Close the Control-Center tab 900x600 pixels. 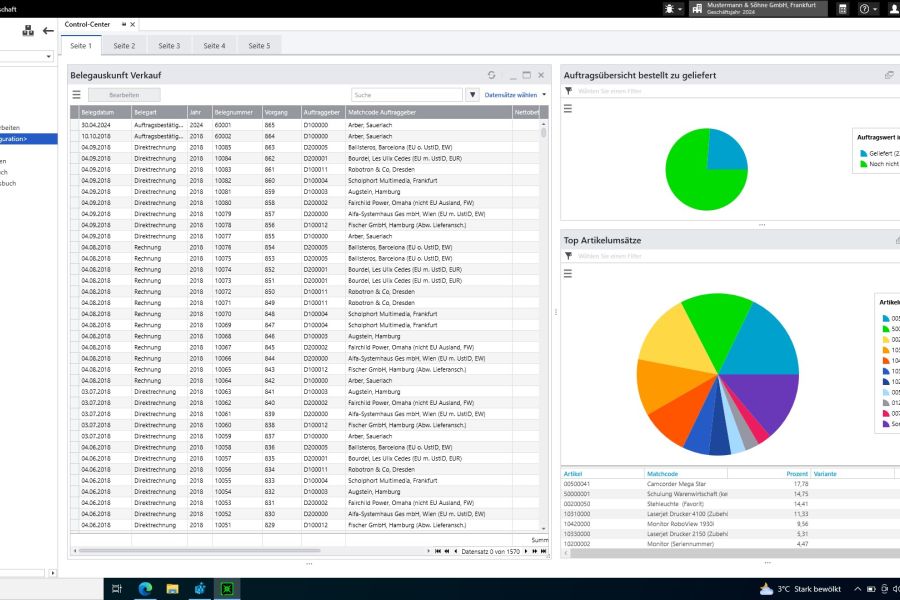pyautogui.click(x=133, y=24)
